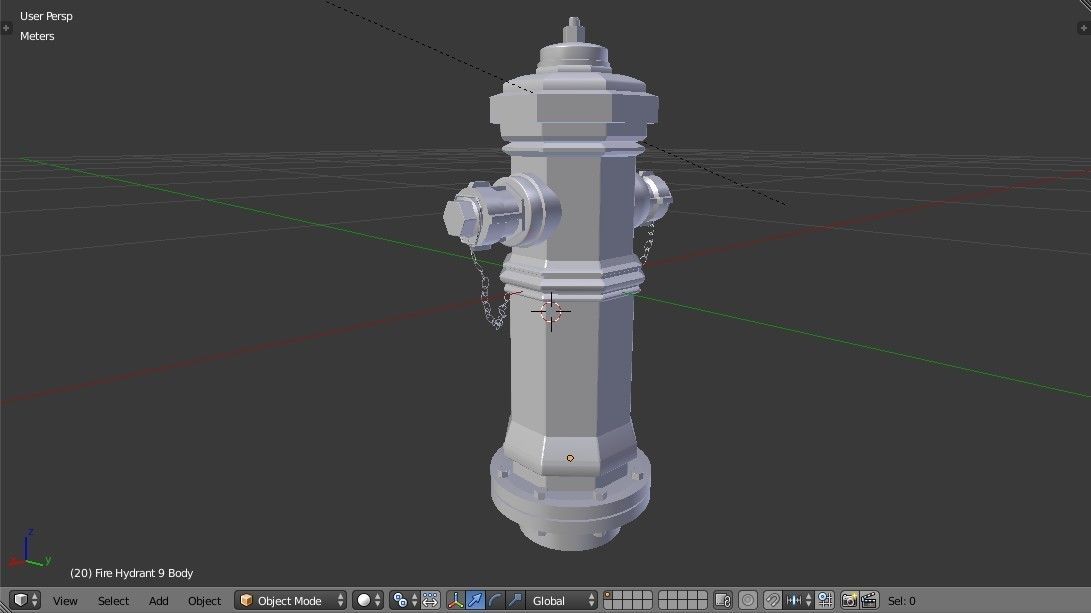Viewport: 1091px width, 613px height.
Task: Select the chain hanging from left nozzle
Action: 487,289
